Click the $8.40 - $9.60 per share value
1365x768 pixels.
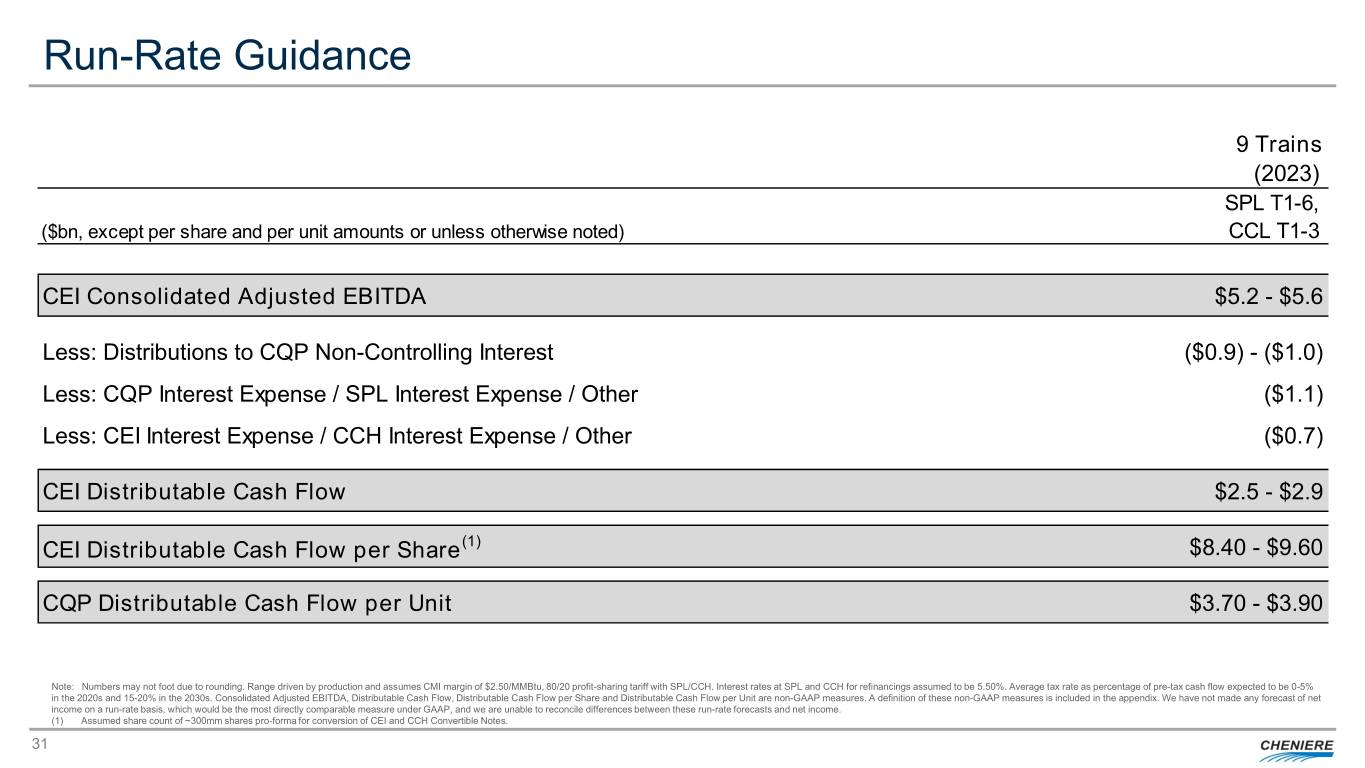click(1256, 547)
